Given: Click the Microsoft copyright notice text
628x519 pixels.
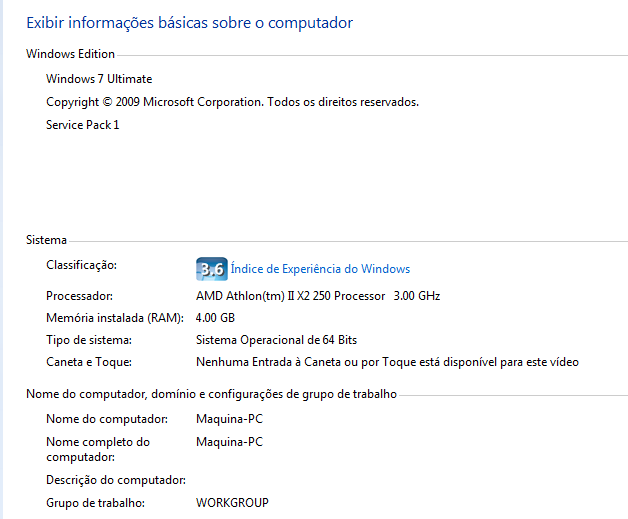Looking at the screenshot, I should (232, 102).
